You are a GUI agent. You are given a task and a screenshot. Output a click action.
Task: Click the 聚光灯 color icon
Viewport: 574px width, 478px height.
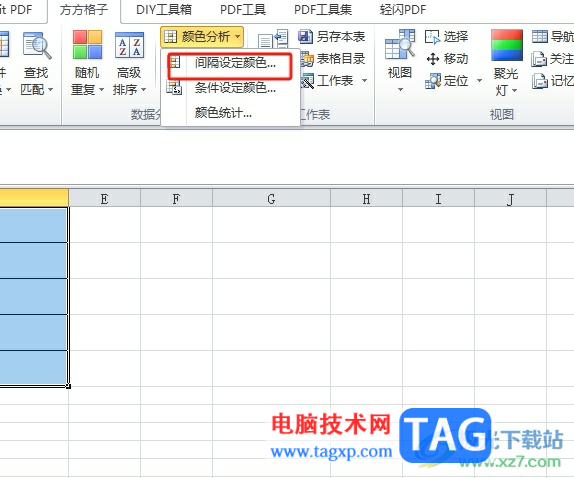pyautogui.click(x=507, y=45)
